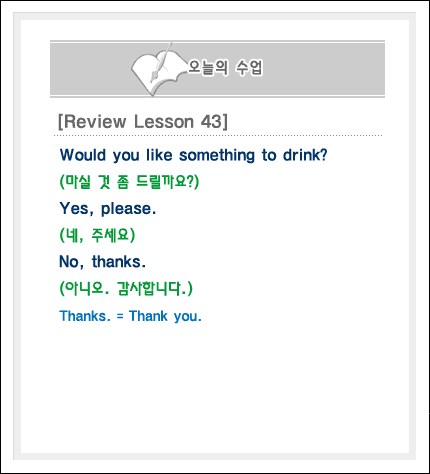430x474 pixels.
Task: Click the word something in the question
Action: point(217,155)
